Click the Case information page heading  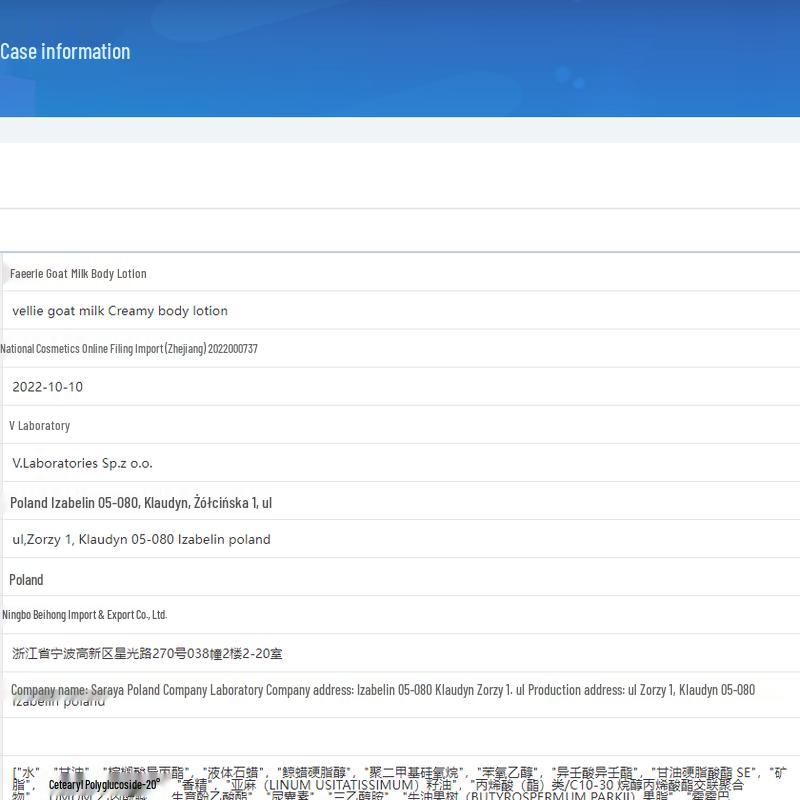[x=65, y=51]
